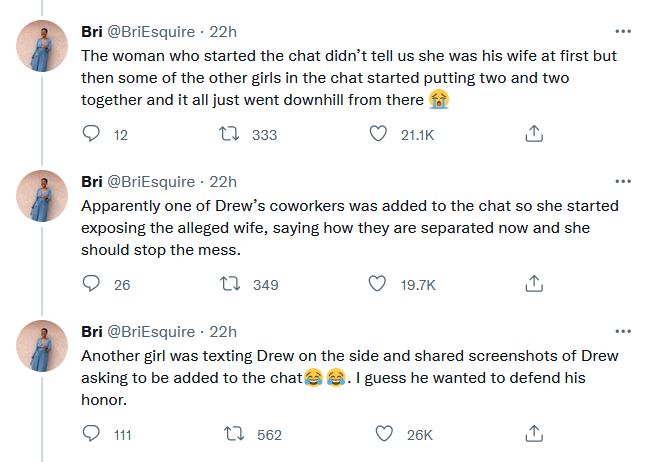Like the tweet with 19.7K likes

click(x=378, y=284)
